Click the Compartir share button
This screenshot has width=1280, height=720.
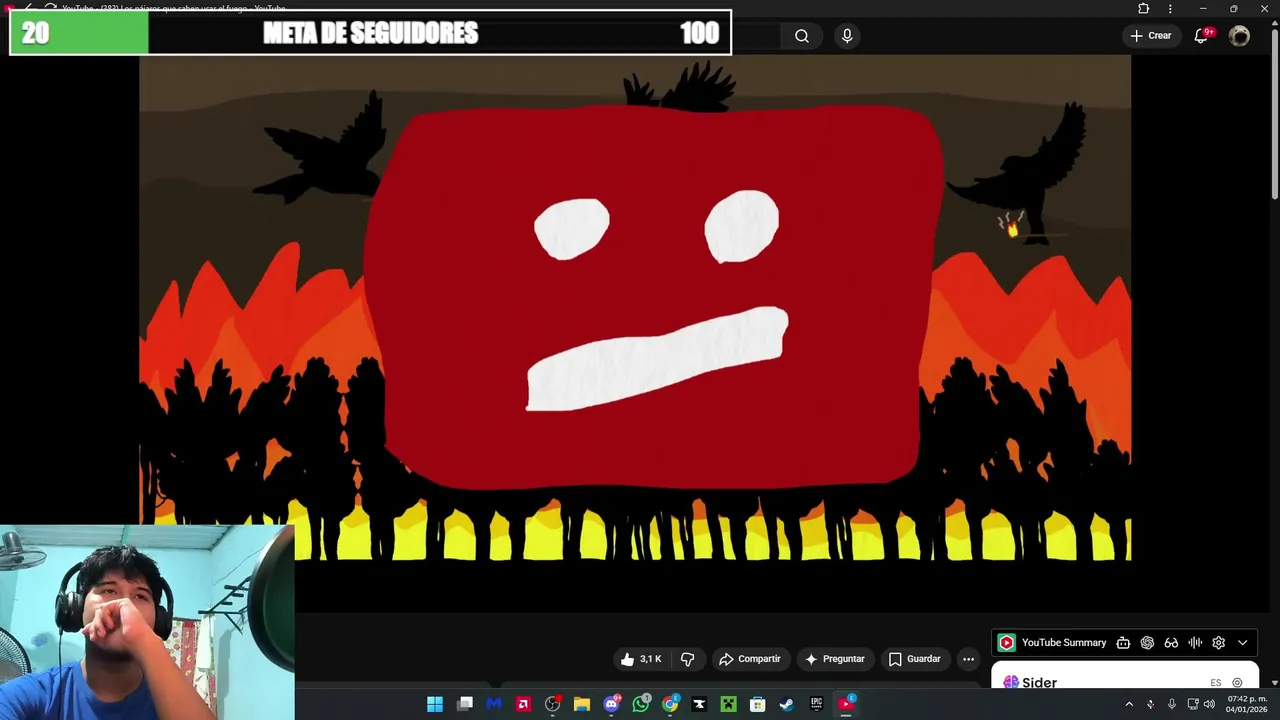(x=750, y=659)
